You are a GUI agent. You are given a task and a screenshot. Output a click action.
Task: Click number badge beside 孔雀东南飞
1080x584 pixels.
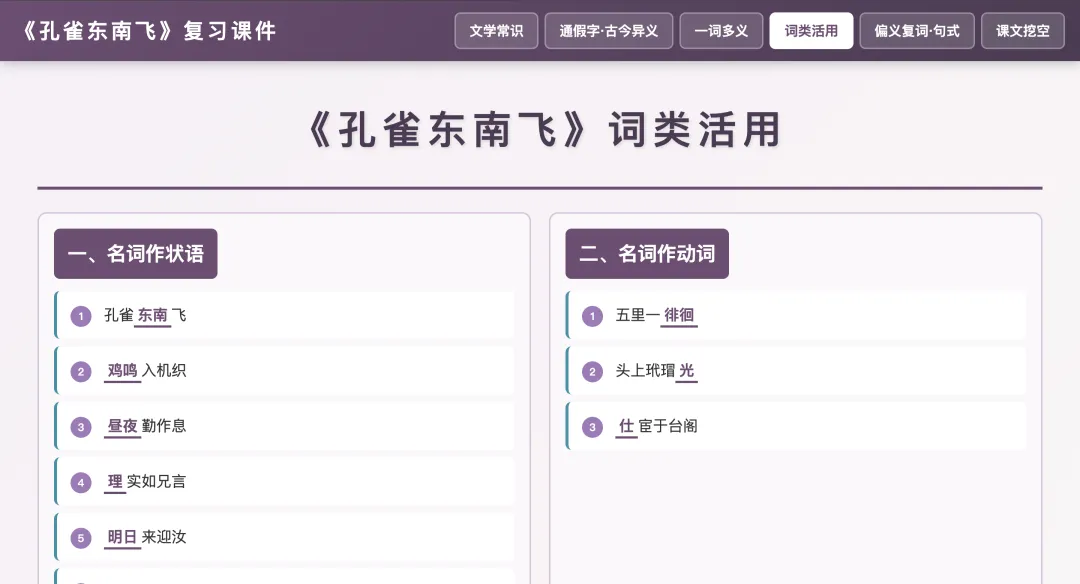[81, 316]
